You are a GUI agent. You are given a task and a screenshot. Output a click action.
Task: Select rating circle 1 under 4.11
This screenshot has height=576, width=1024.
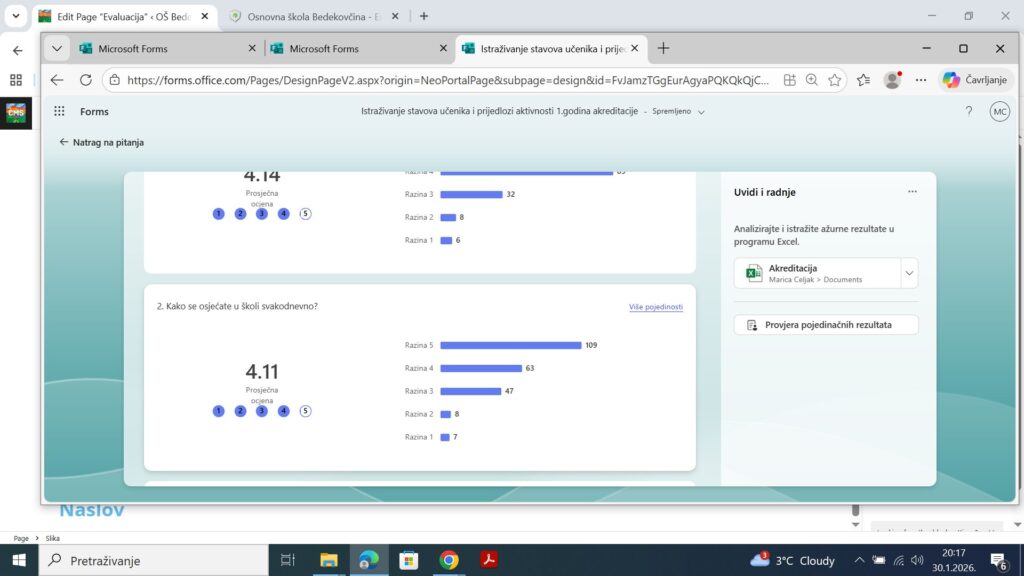click(x=219, y=411)
